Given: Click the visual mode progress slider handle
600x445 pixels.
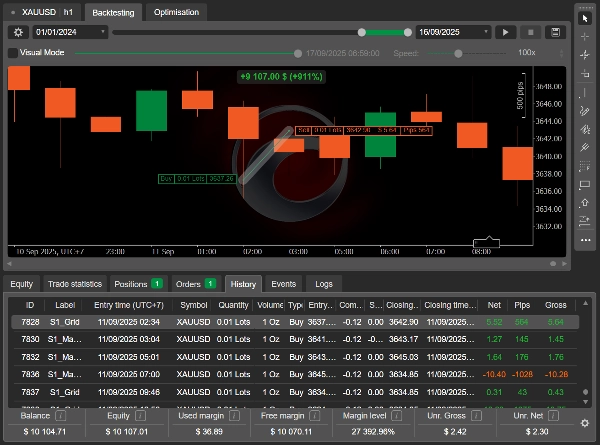Looking at the screenshot, I should [298, 54].
